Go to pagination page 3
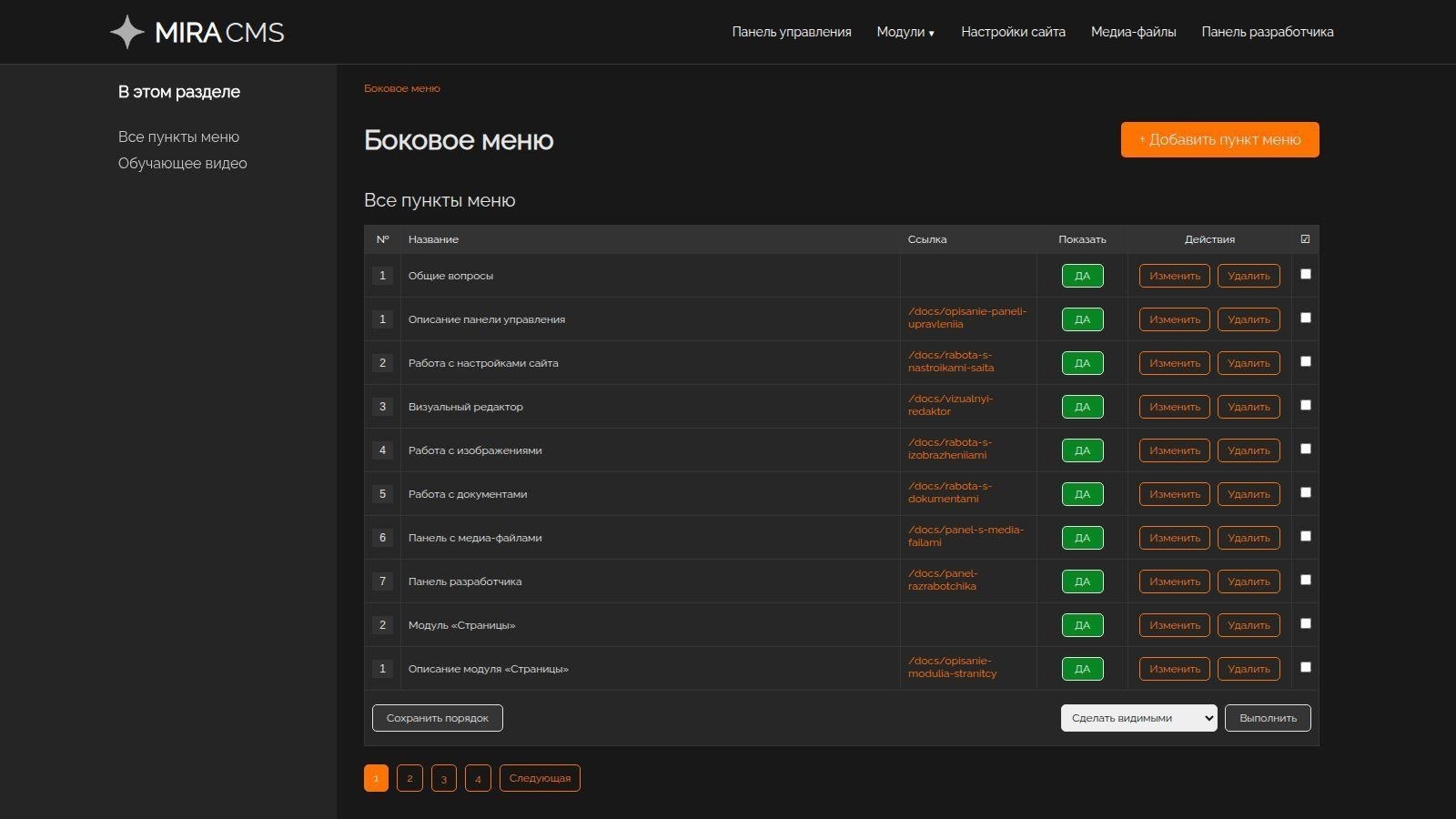This screenshot has width=1456, height=819. point(444,778)
